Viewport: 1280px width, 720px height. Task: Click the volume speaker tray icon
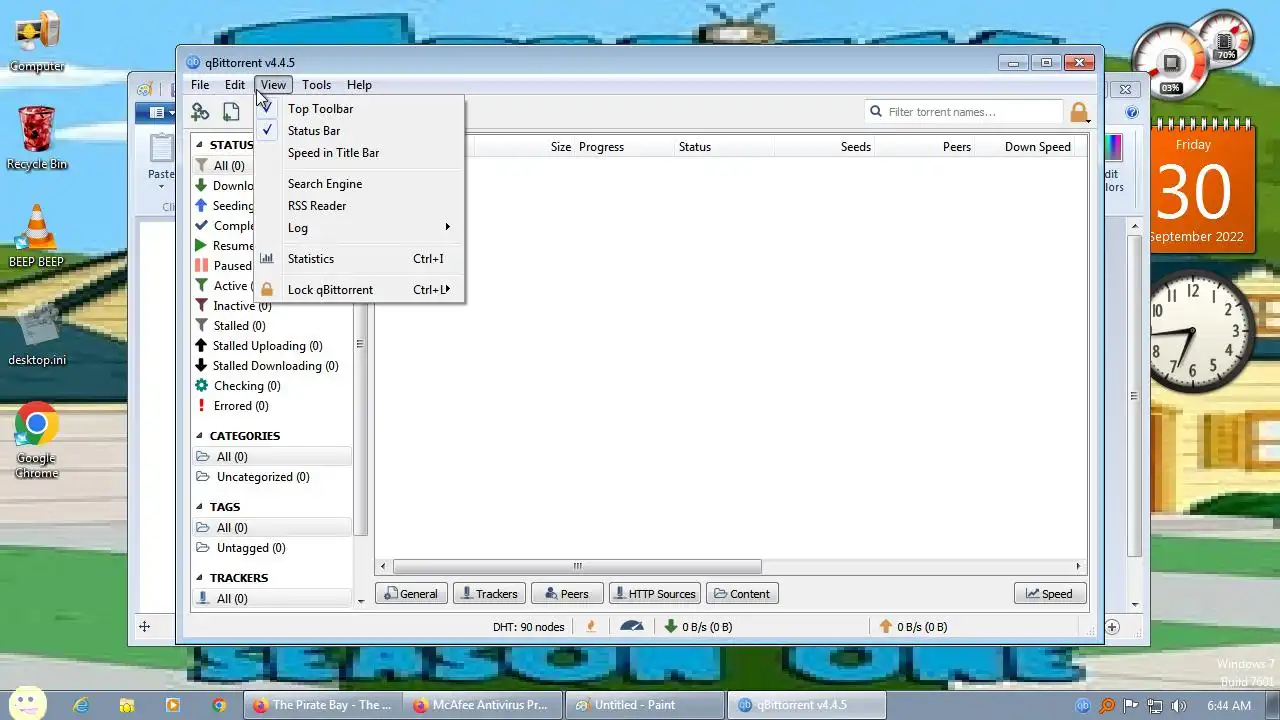[x=1179, y=705]
